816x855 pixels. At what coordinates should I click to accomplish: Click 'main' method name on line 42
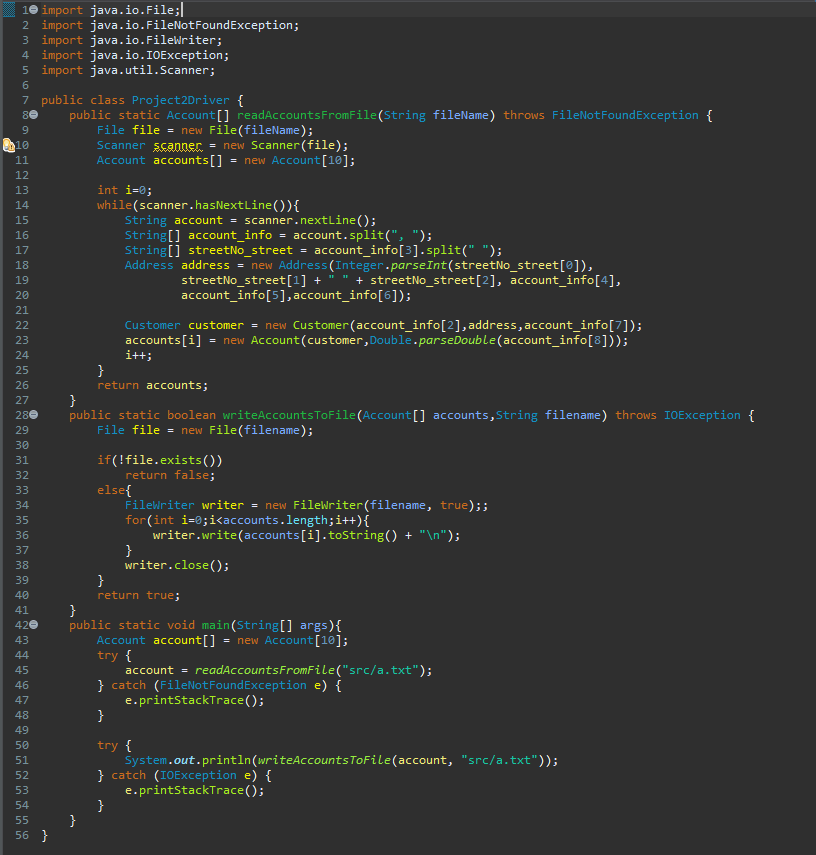215,625
